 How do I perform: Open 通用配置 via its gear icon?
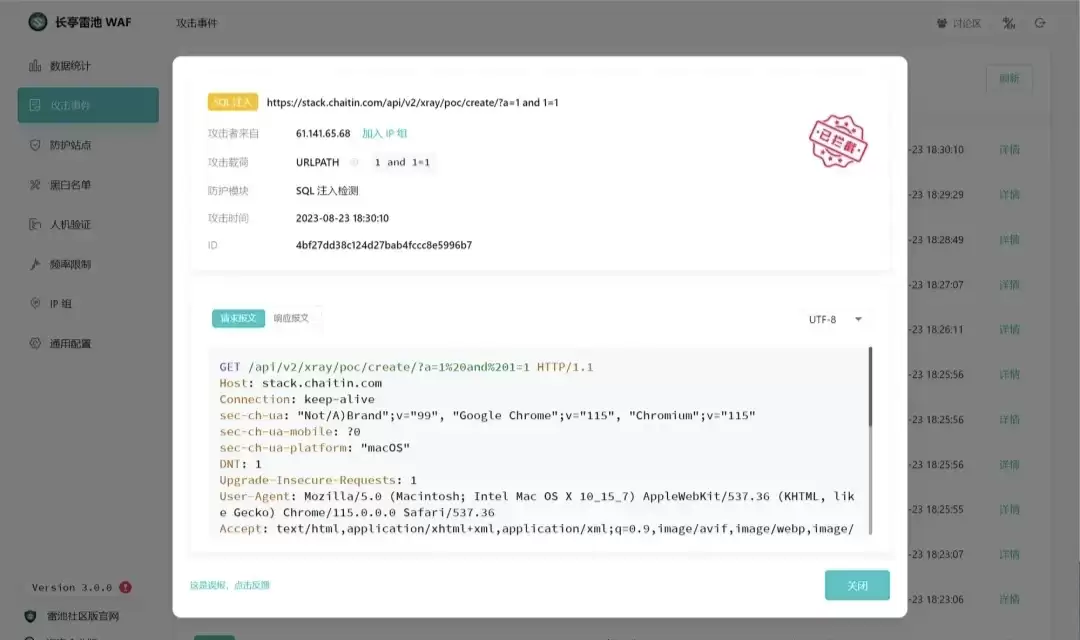point(35,344)
